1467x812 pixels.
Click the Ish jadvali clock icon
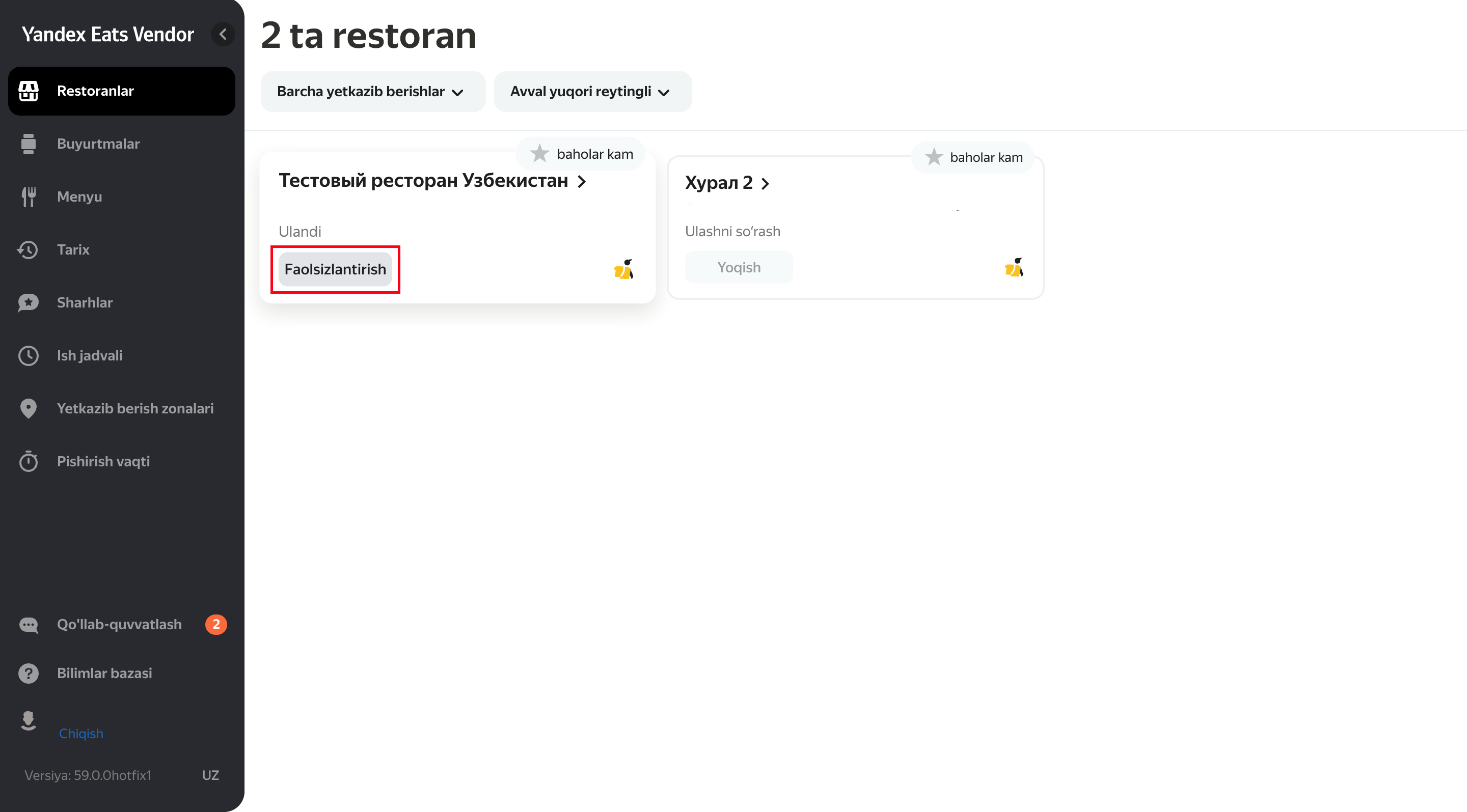[x=29, y=356]
